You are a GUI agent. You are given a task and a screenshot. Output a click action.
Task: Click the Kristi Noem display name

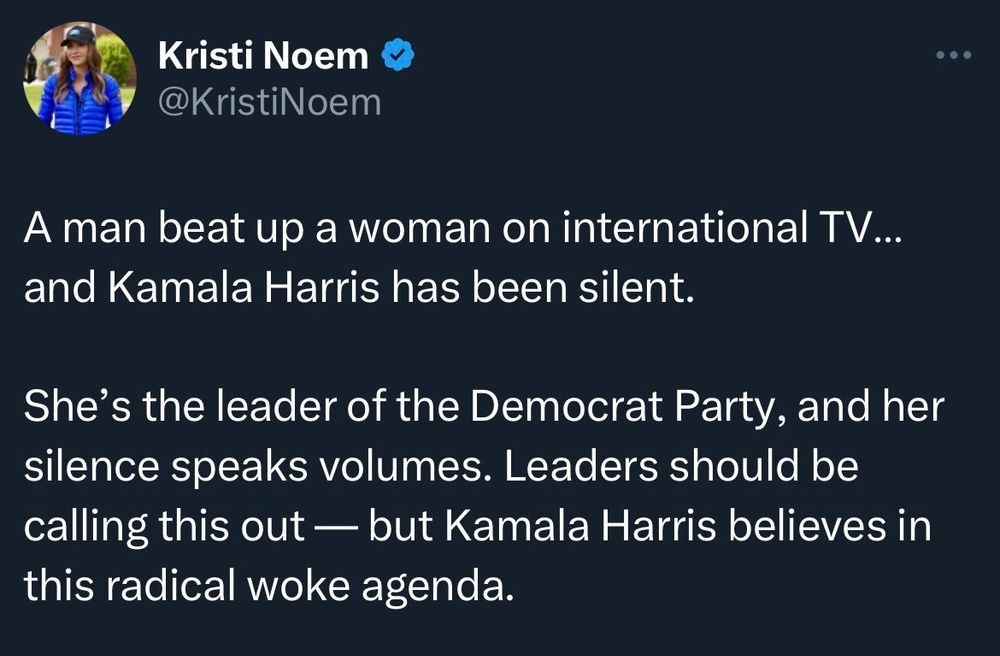(x=263, y=55)
